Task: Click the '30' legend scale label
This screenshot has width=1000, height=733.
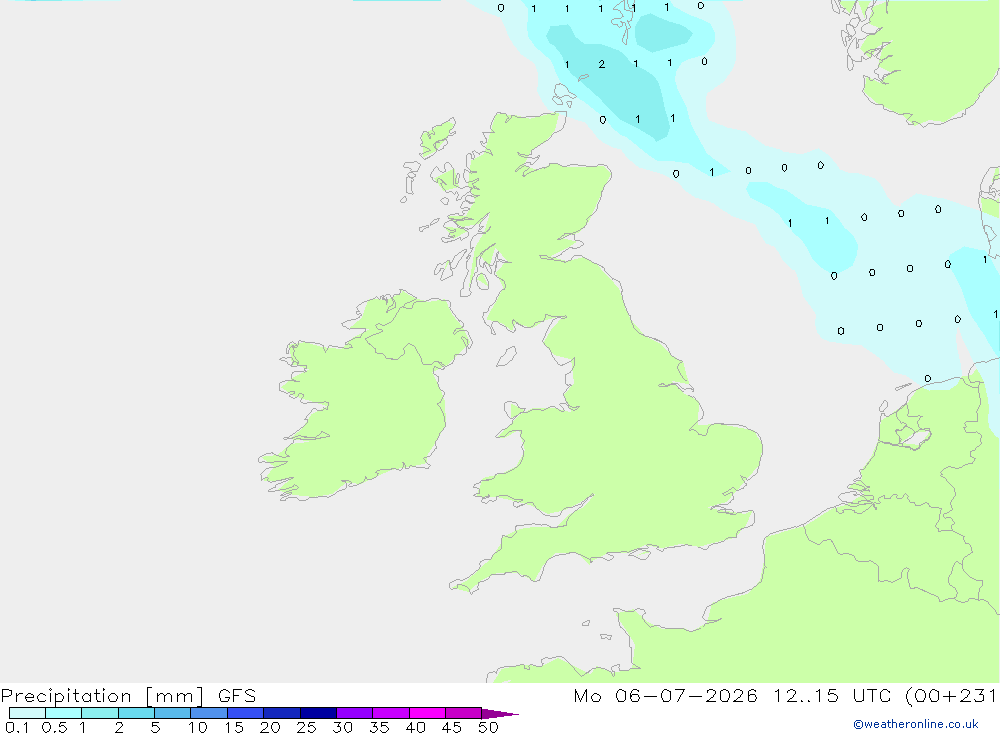Action: (342, 727)
